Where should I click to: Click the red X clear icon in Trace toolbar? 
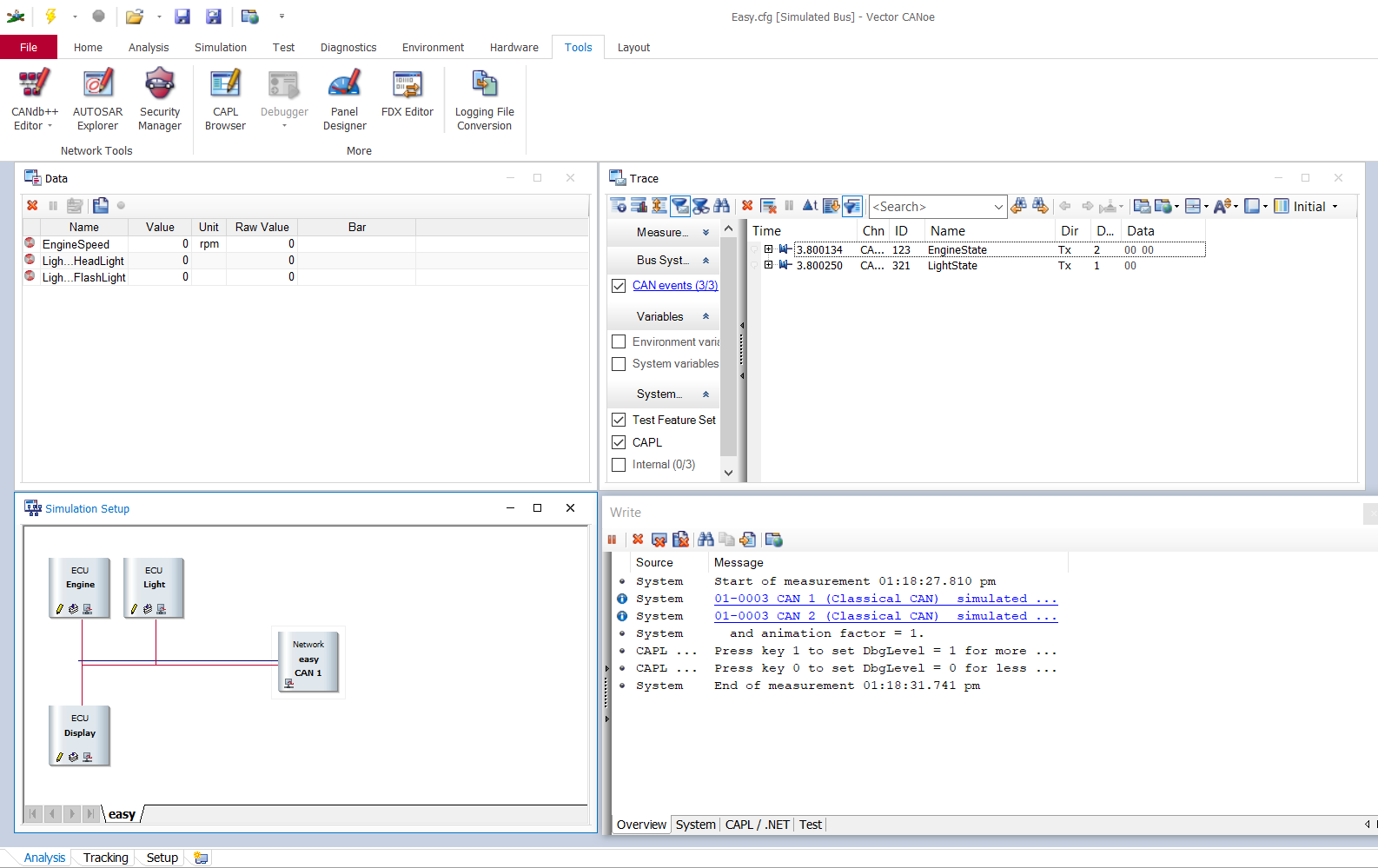tap(747, 206)
